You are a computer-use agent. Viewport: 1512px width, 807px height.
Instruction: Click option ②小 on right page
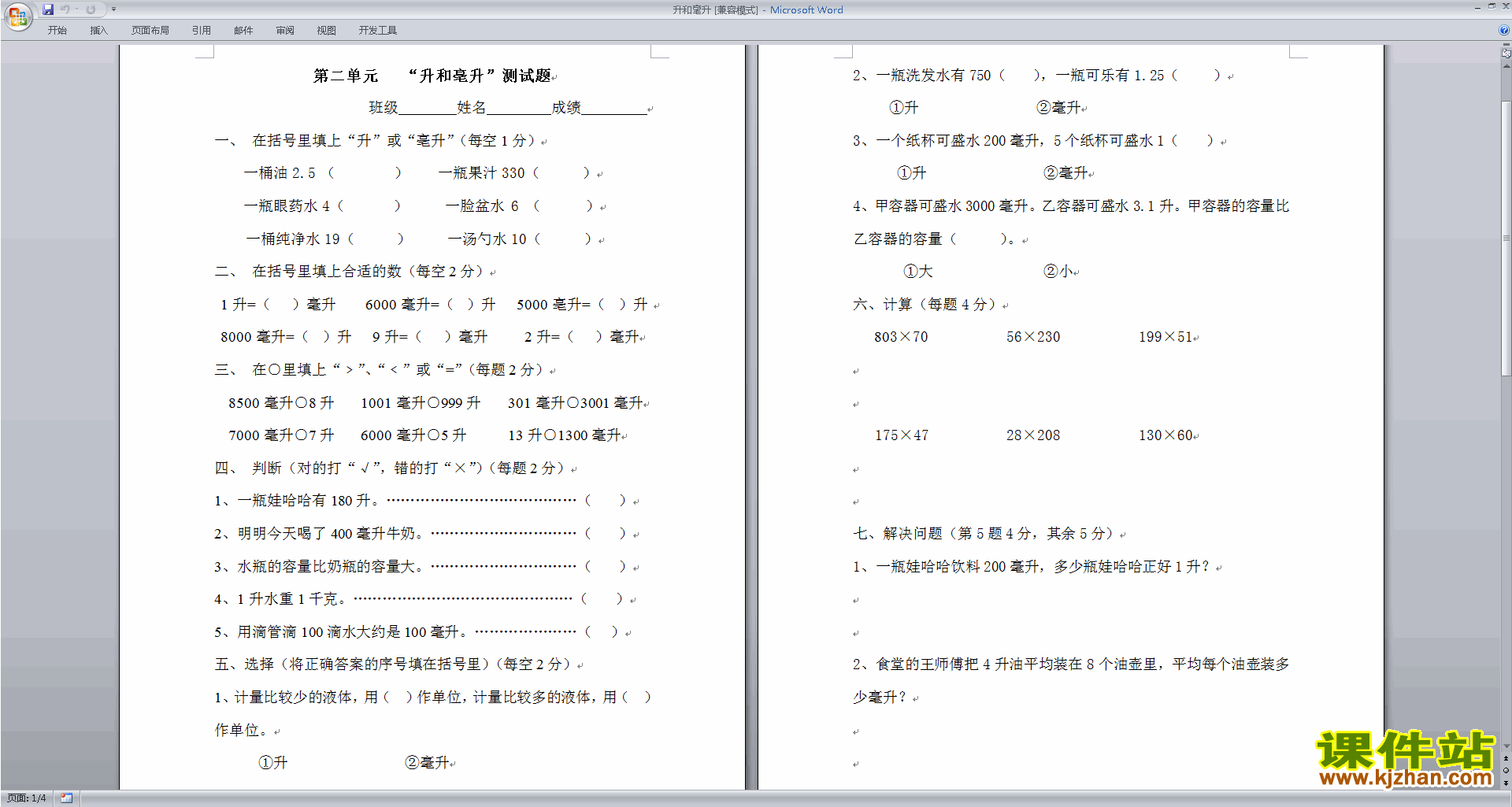pos(1058,272)
